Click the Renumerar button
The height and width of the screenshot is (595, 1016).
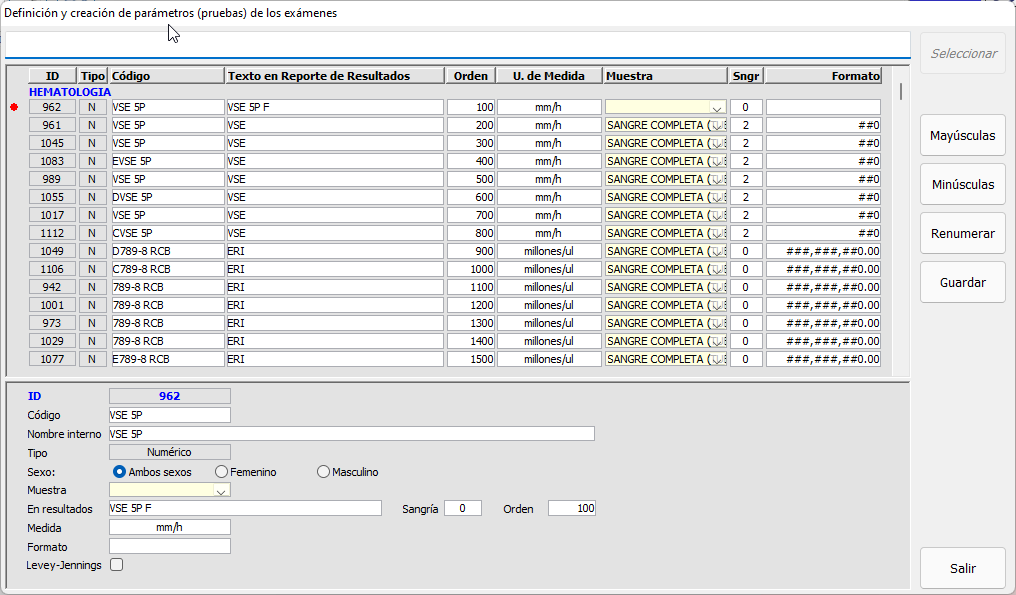(962, 233)
